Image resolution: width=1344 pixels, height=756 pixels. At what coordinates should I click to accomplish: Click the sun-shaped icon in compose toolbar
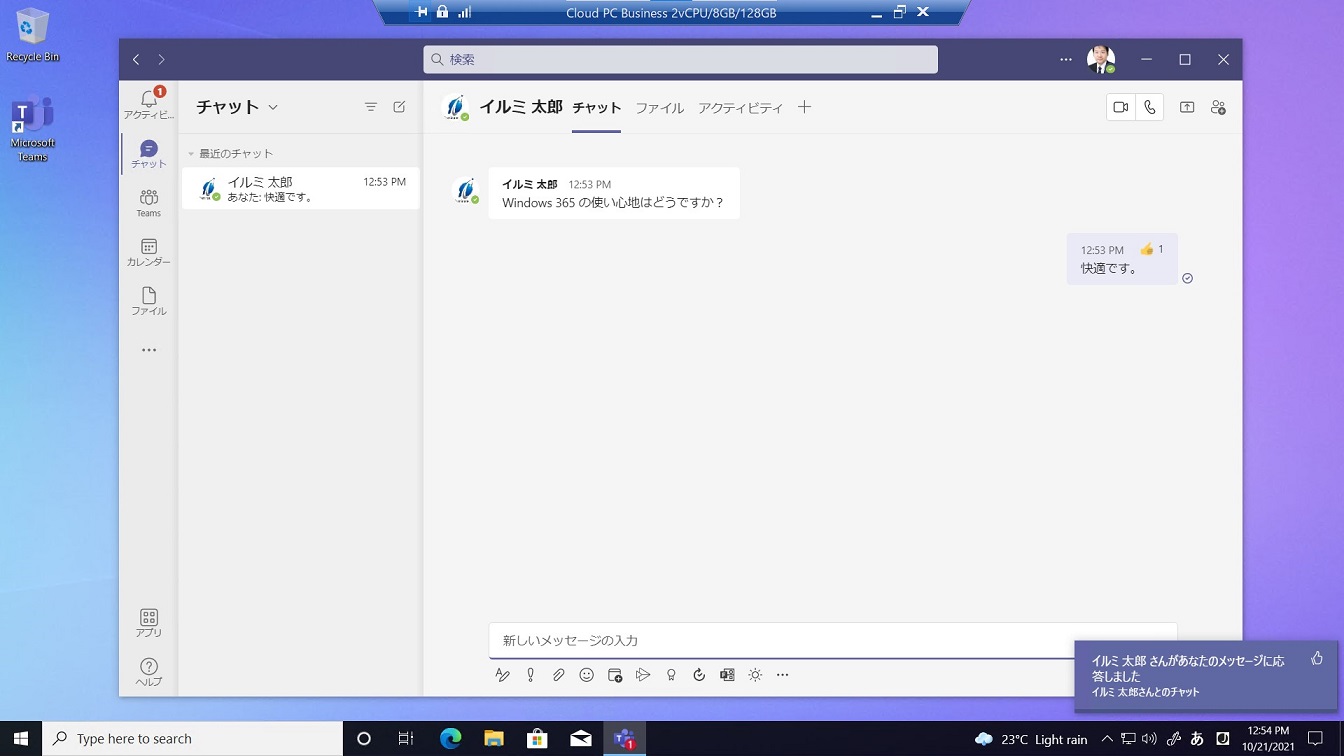click(x=755, y=675)
